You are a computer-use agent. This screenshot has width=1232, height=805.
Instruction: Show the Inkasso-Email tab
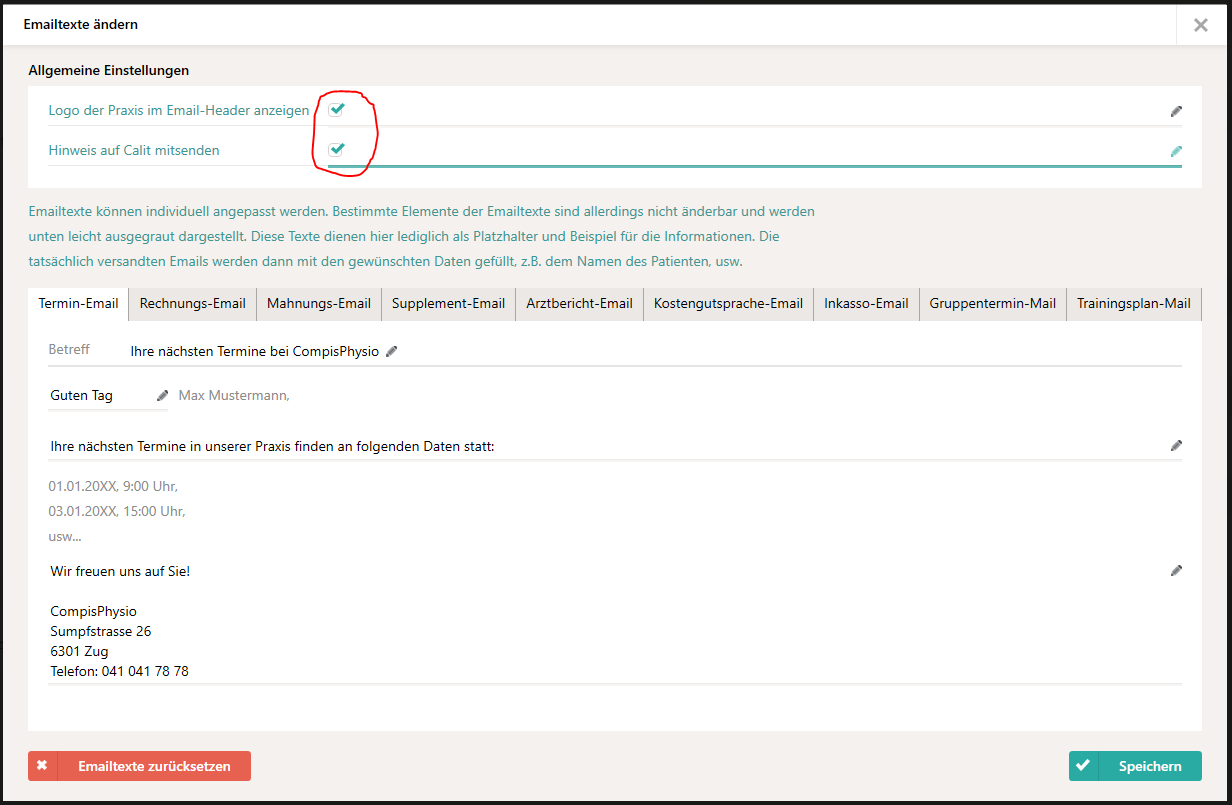tap(866, 304)
